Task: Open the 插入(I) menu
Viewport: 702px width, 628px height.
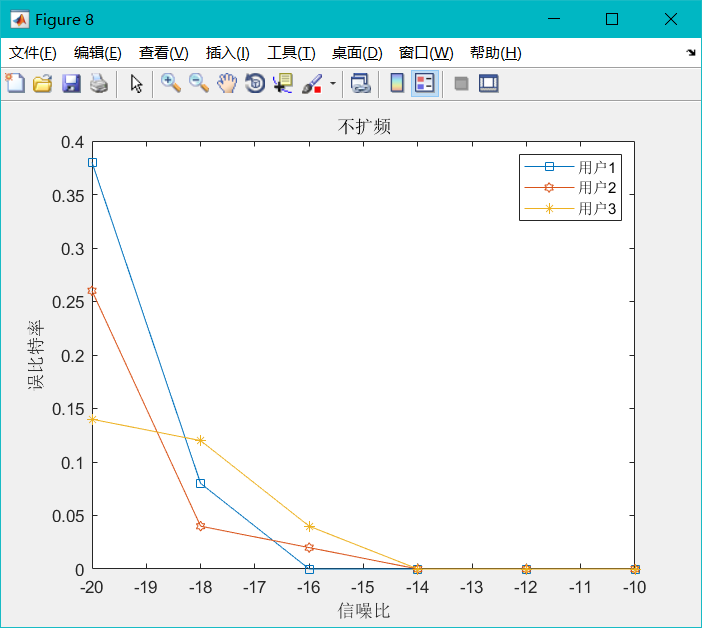Action: pyautogui.click(x=227, y=53)
